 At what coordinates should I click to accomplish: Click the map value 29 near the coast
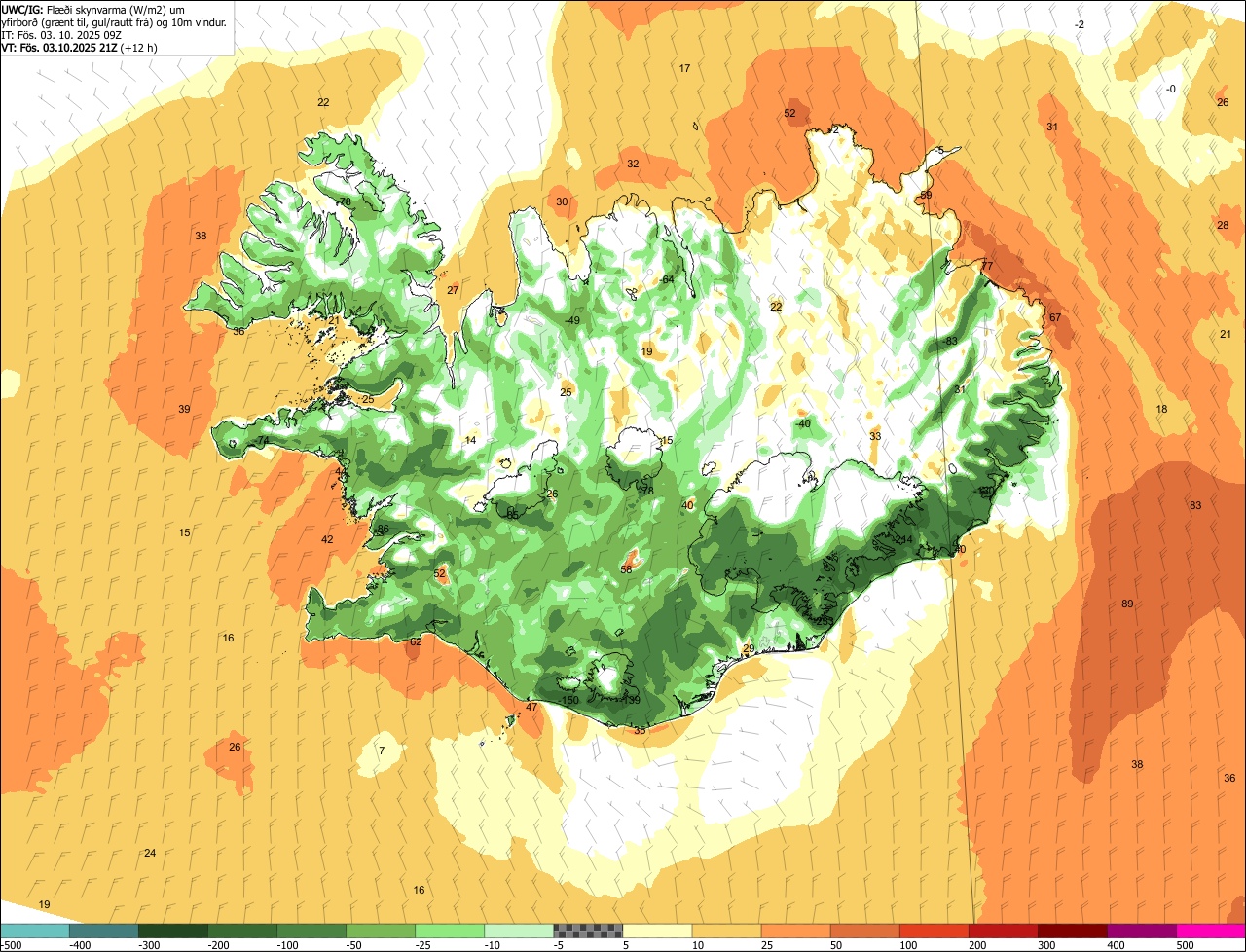click(749, 648)
